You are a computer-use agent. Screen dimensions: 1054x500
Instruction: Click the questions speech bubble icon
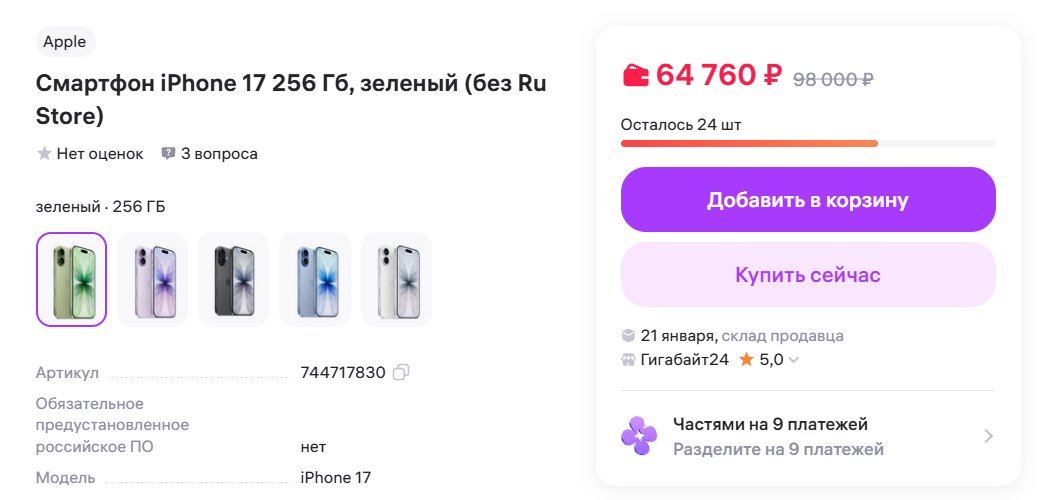point(168,154)
